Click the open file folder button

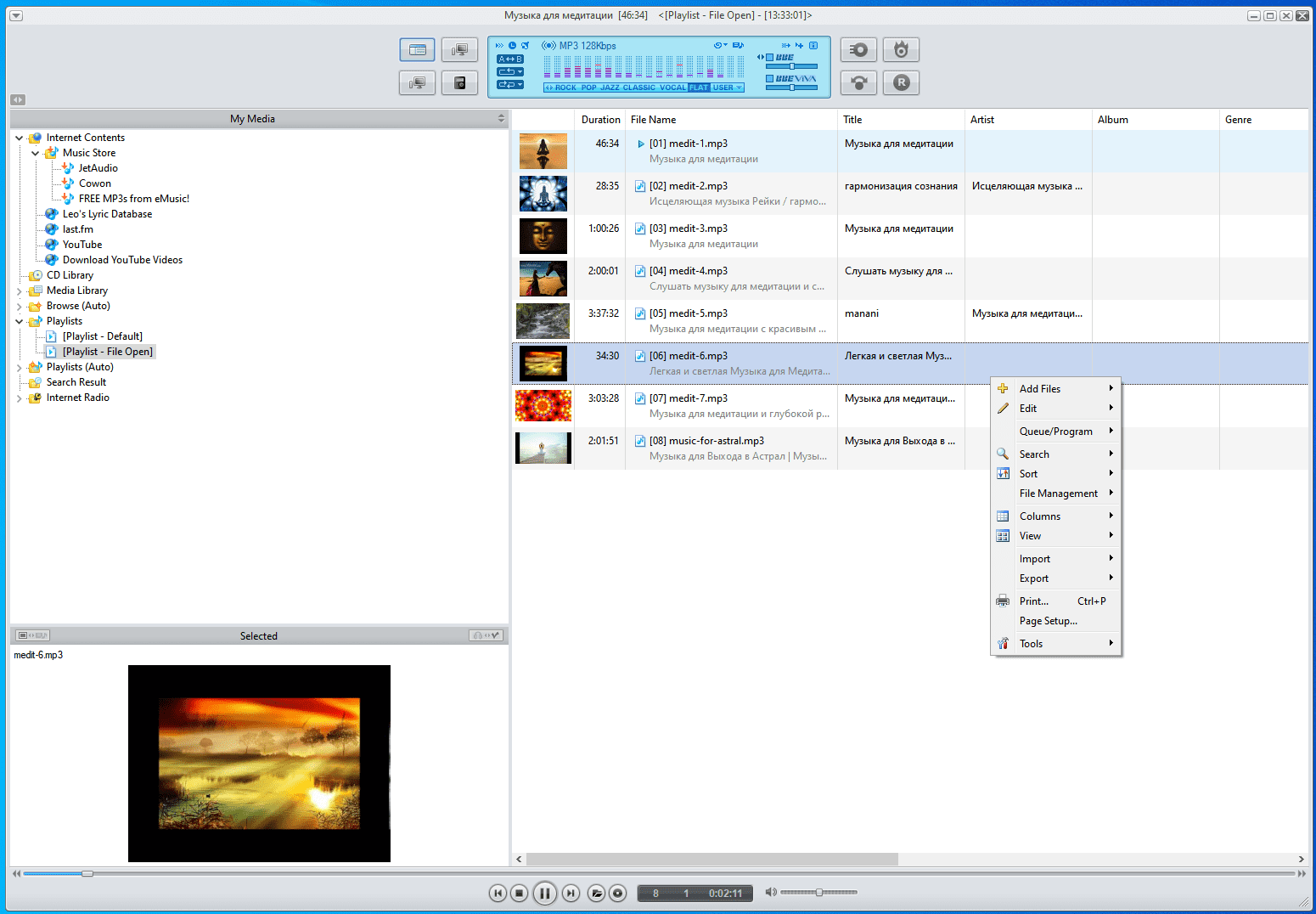(x=597, y=893)
